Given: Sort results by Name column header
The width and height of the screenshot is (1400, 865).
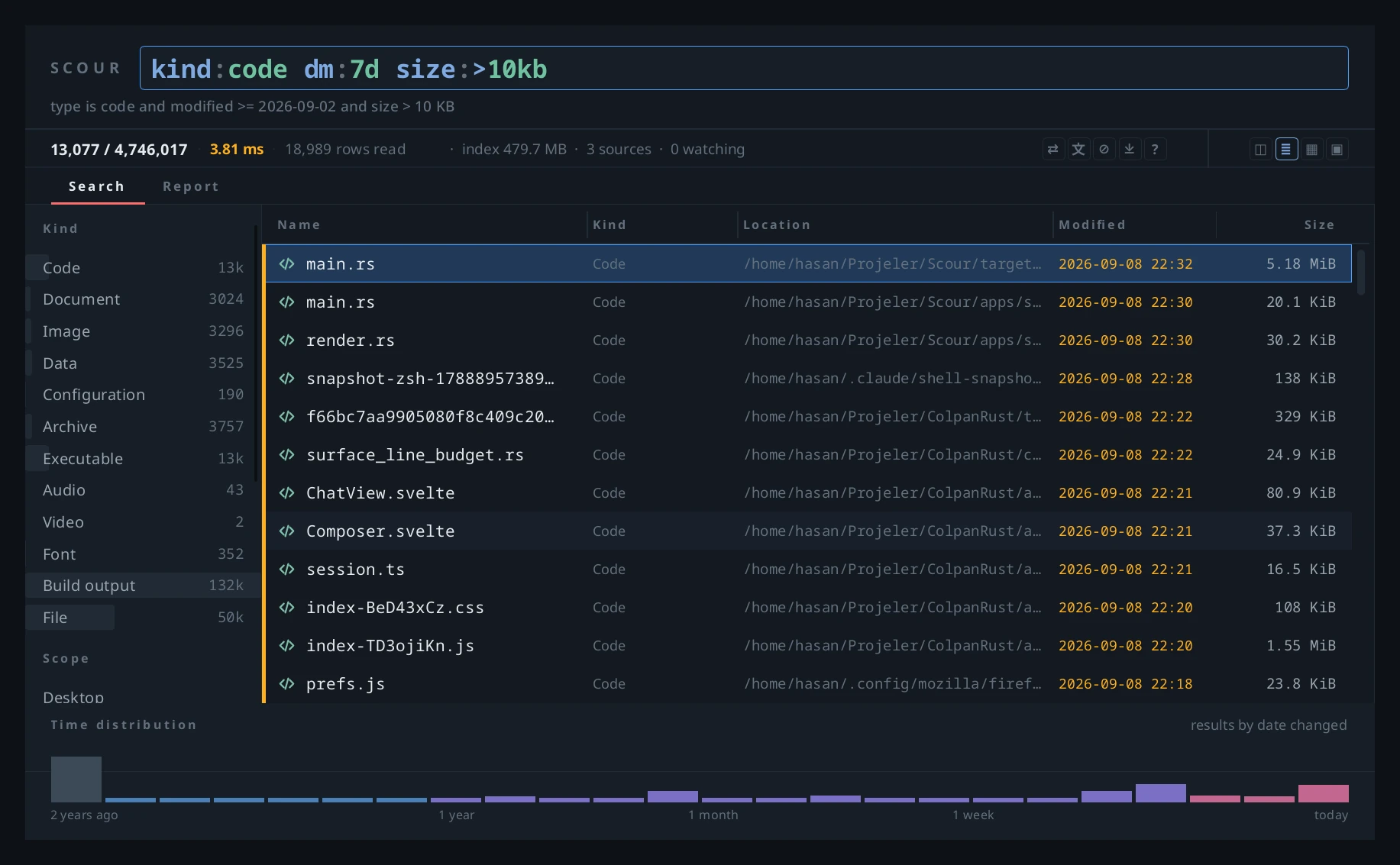Looking at the screenshot, I should point(299,224).
